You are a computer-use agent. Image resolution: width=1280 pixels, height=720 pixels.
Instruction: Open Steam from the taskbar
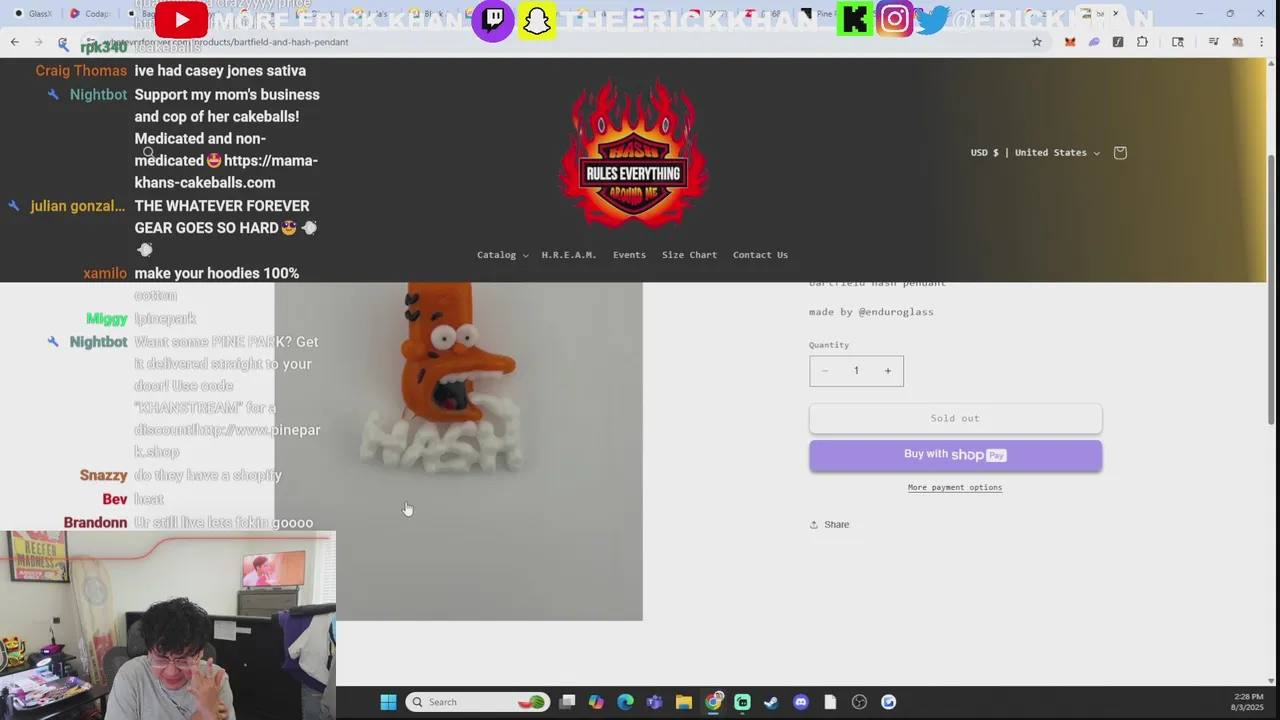click(x=771, y=702)
